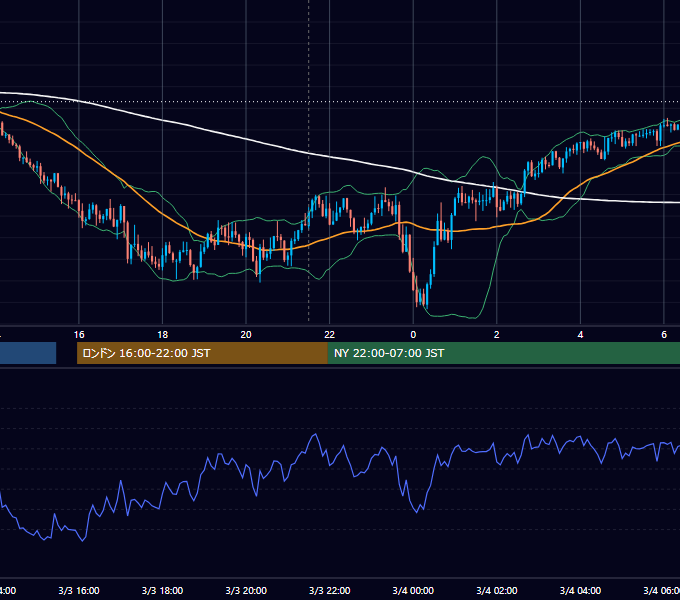Click the "3/3 18:00" label on lower axis

tap(163, 590)
